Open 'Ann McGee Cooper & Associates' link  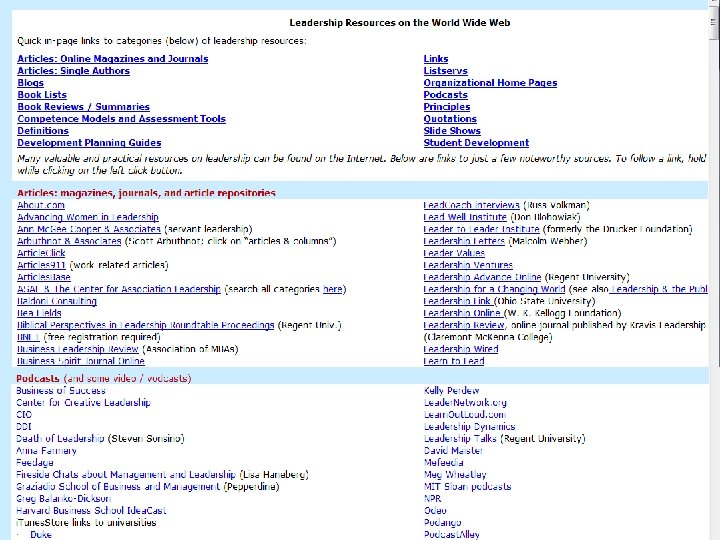(89, 229)
